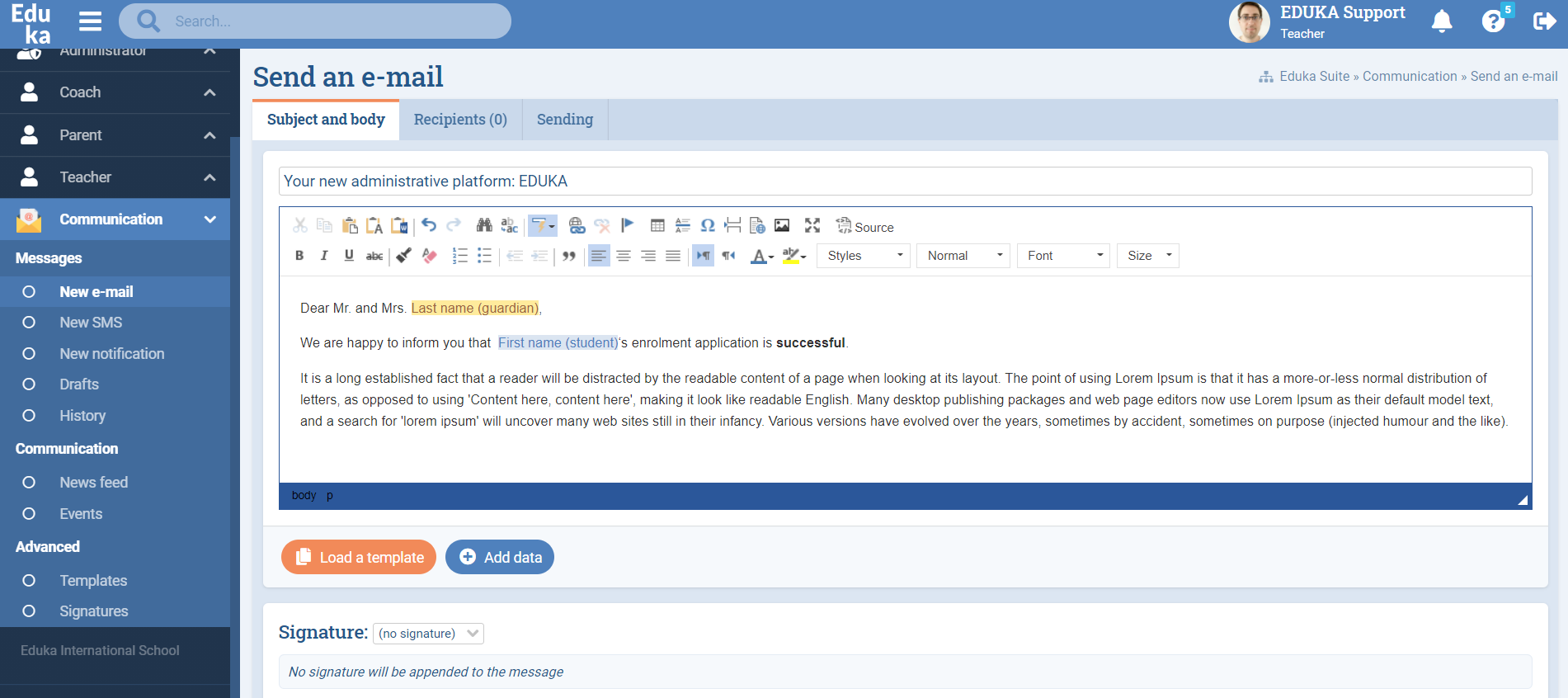Toggle underline formatting
Screen dimensions: 1568x698
[349, 256]
